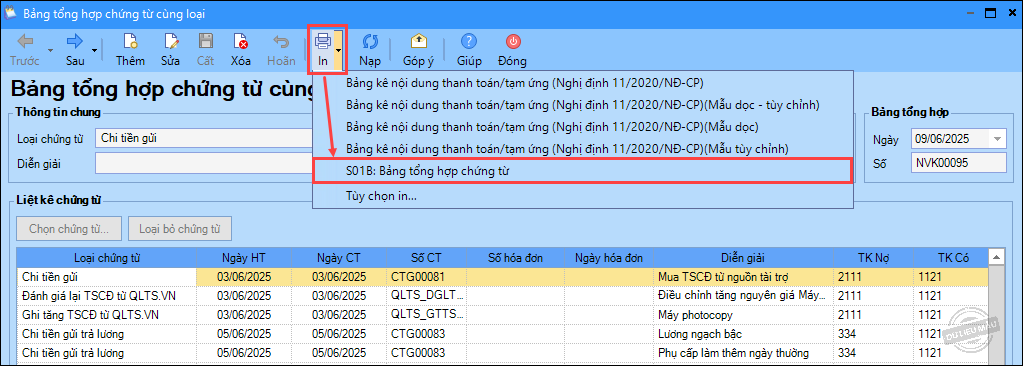The image size is (1023, 366).
Task: Click the Số hóa đơn column header
Action: point(516,258)
